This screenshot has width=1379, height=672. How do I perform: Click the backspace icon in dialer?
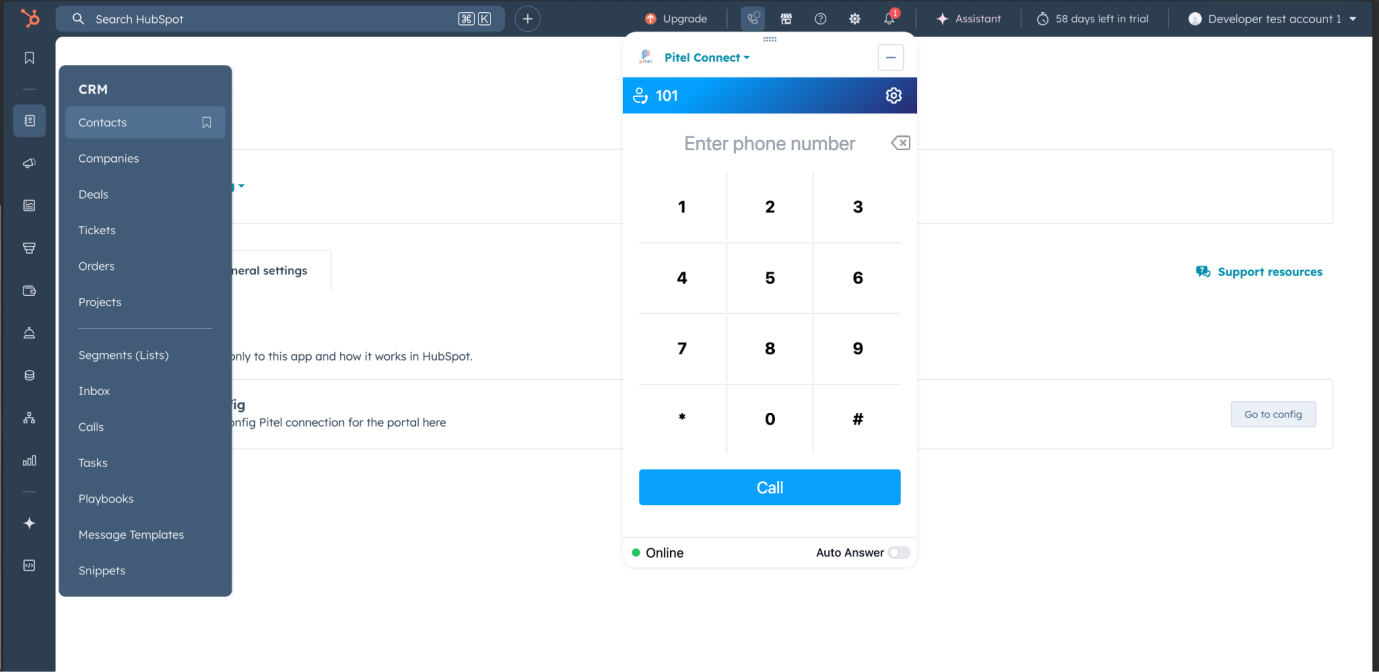tap(900, 143)
